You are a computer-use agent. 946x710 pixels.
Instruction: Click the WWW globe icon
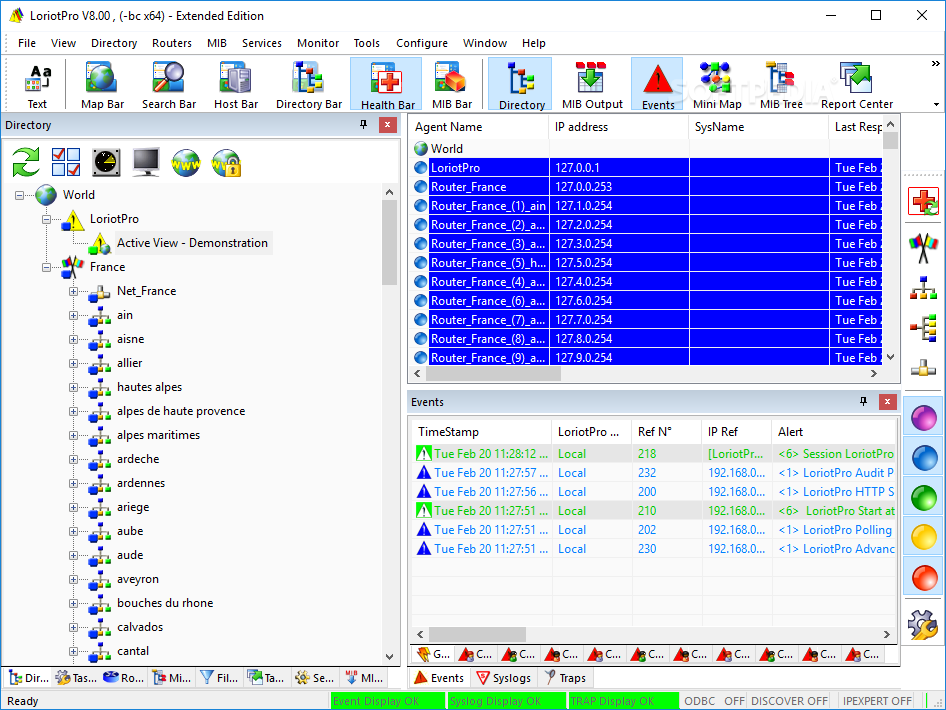tap(186, 162)
